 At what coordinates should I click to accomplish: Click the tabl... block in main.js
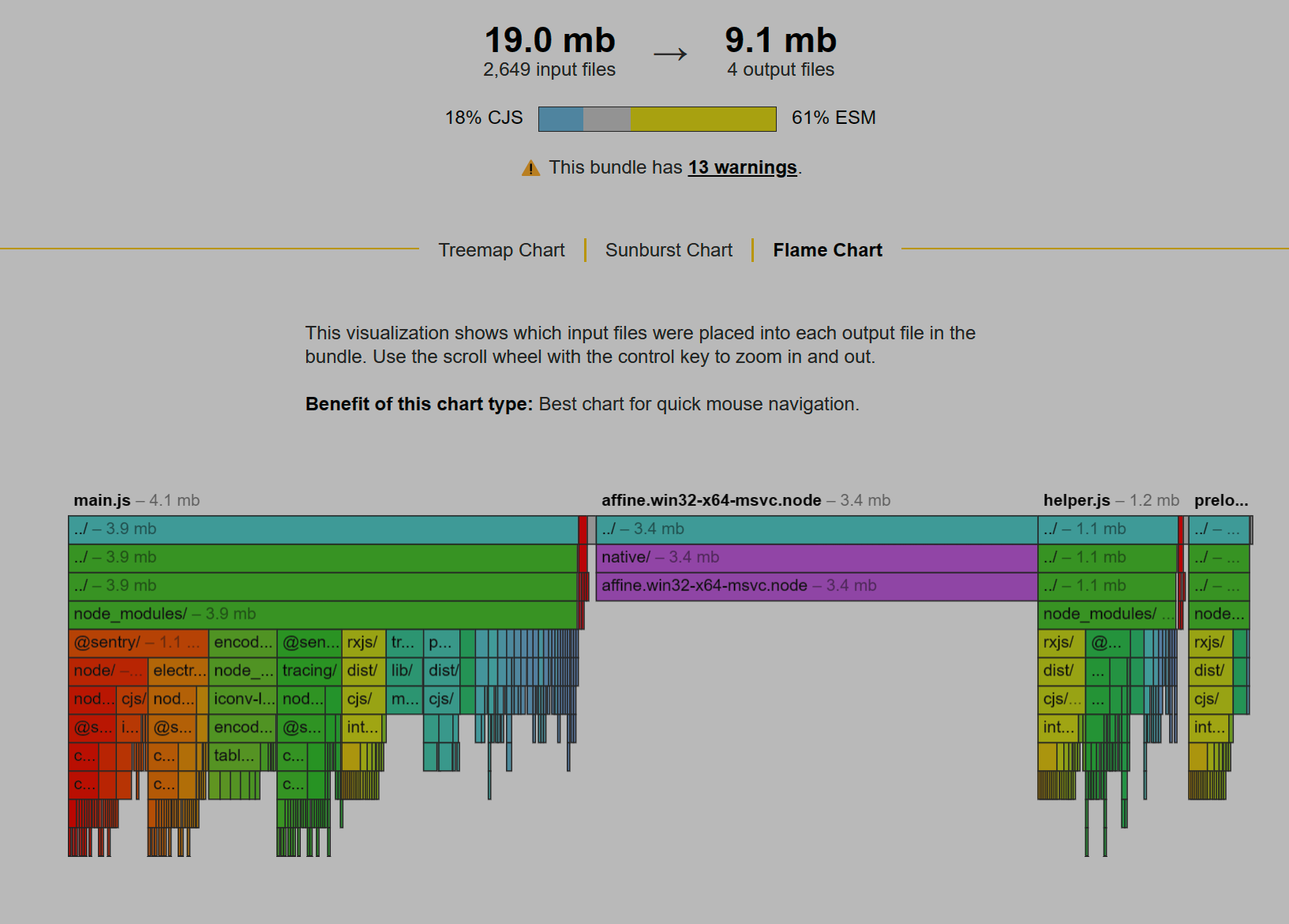click(234, 756)
